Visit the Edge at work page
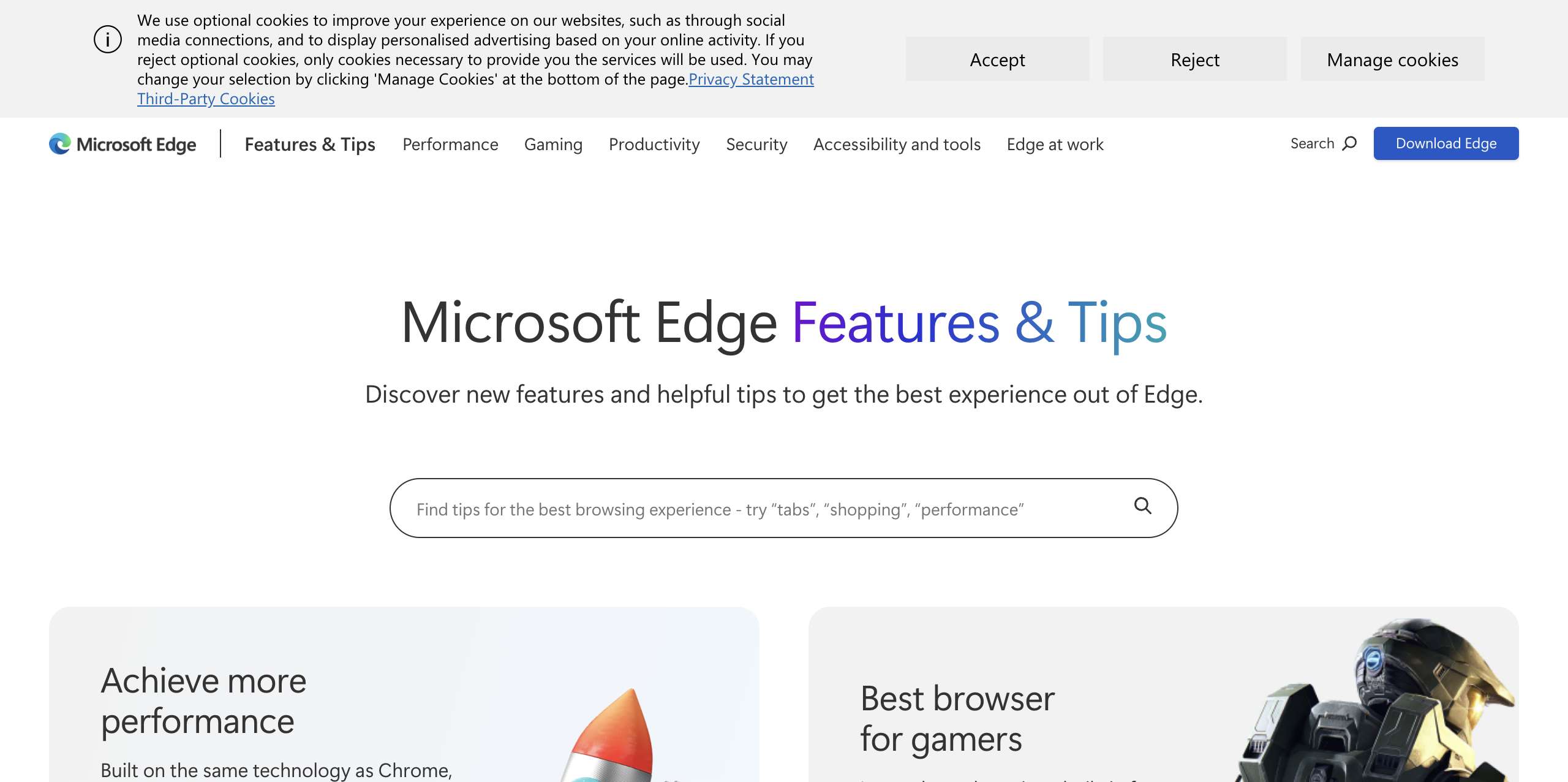The width and height of the screenshot is (1568, 782). click(1054, 144)
